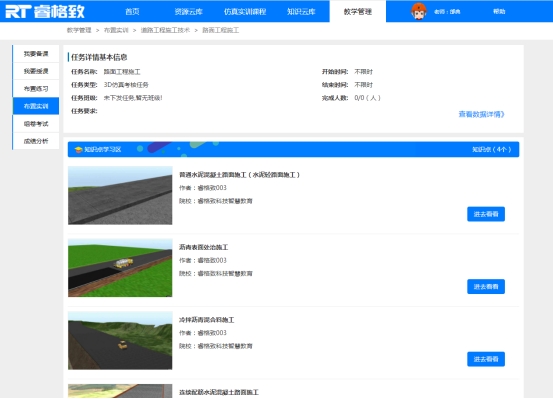
Task: Click the RT 睿格致 logo
Action: click(45, 11)
